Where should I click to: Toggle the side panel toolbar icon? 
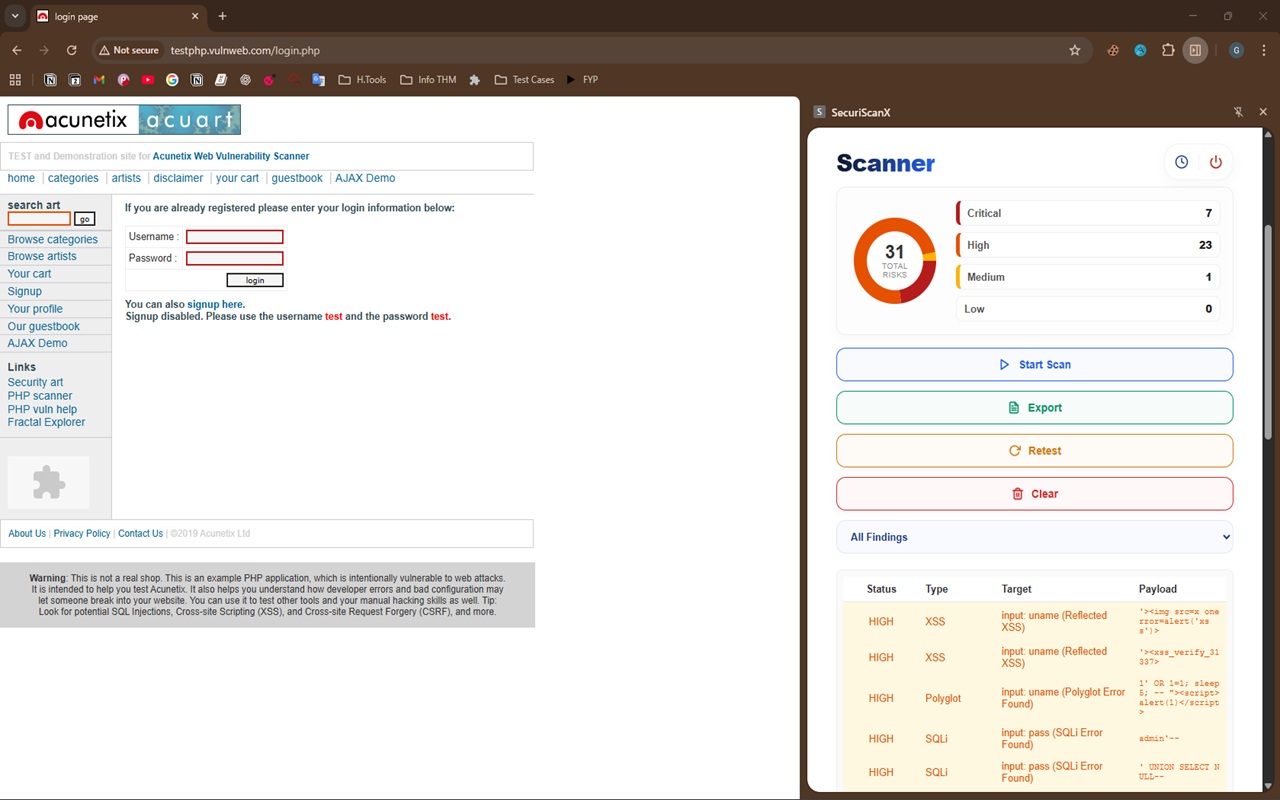pos(1195,50)
